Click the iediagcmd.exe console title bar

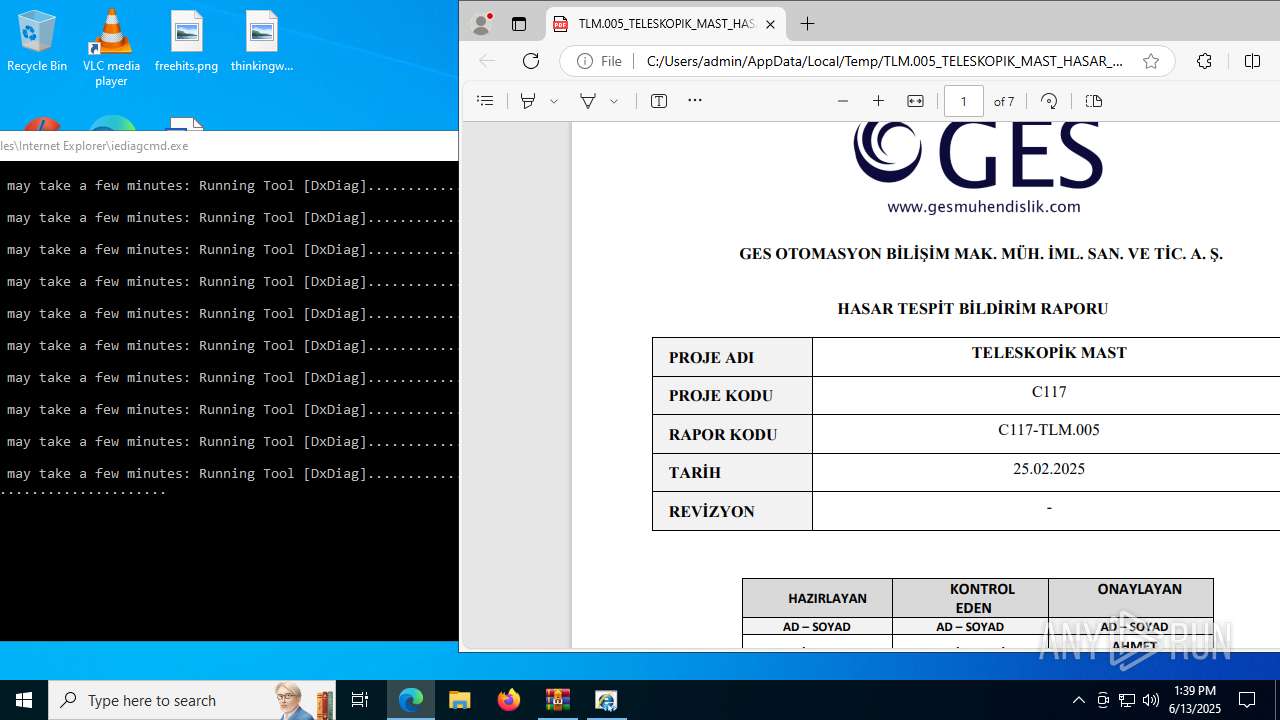[229, 145]
